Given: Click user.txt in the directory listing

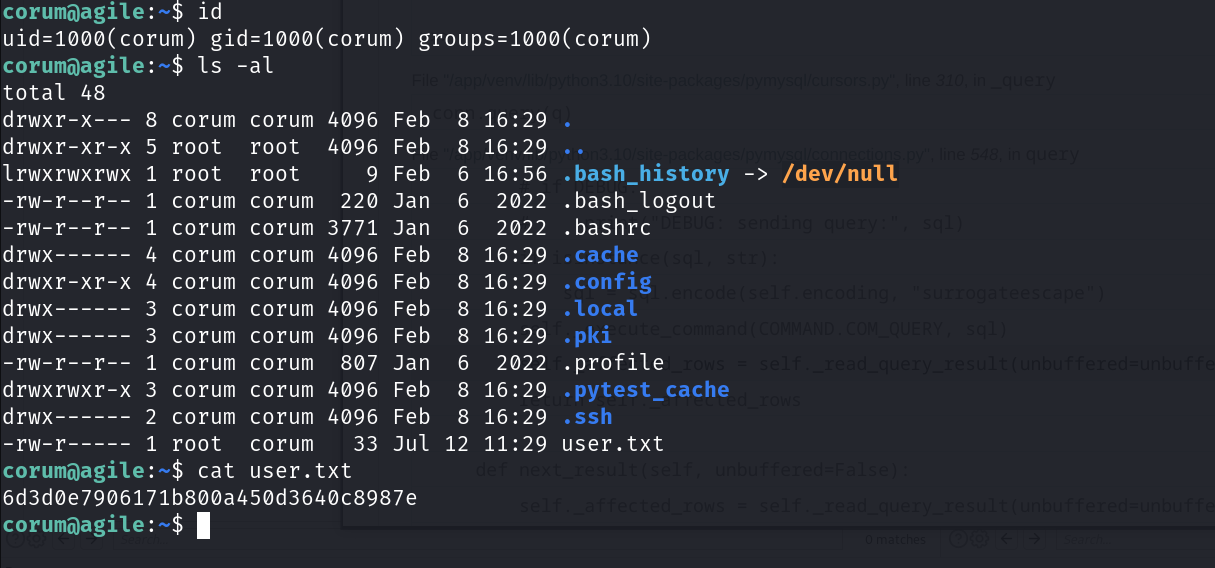Looking at the screenshot, I should point(613,444).
